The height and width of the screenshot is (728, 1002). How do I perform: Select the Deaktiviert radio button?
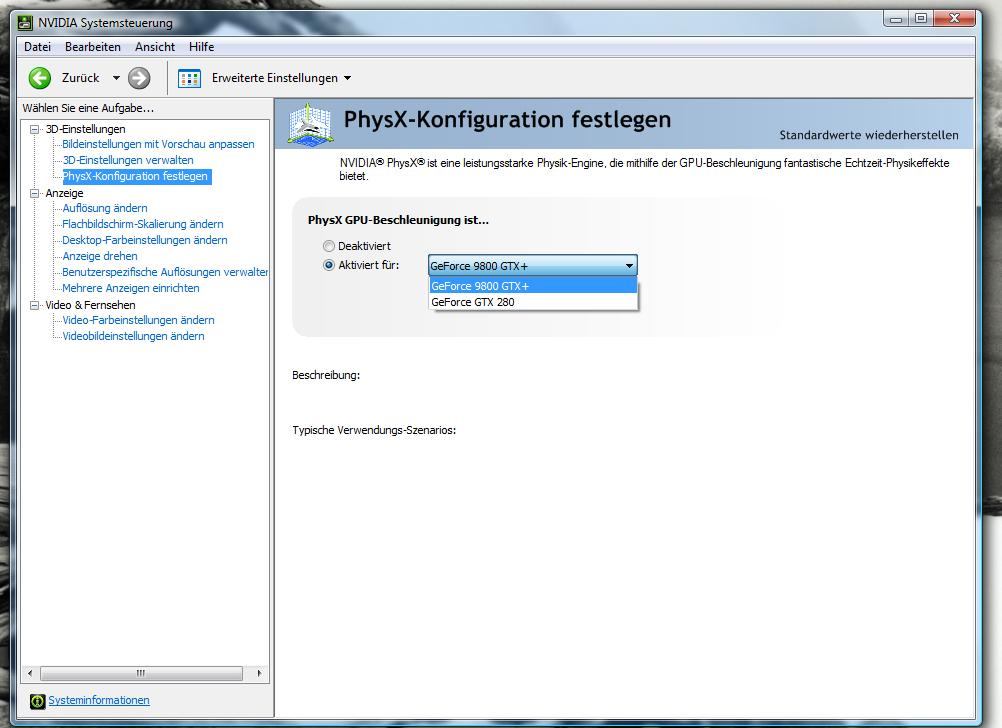click(x=328, y=246)
